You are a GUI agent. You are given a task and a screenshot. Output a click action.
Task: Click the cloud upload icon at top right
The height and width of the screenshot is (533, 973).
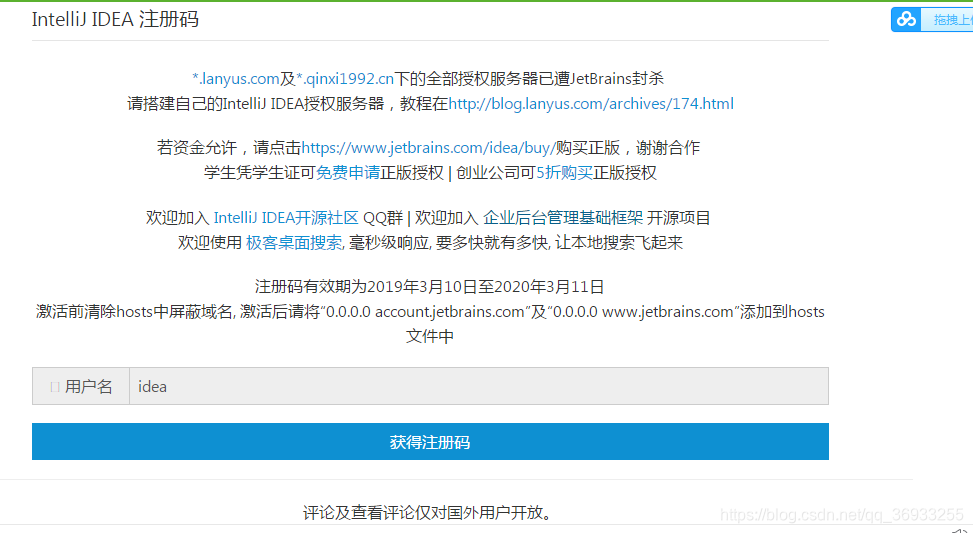[906, 19]
